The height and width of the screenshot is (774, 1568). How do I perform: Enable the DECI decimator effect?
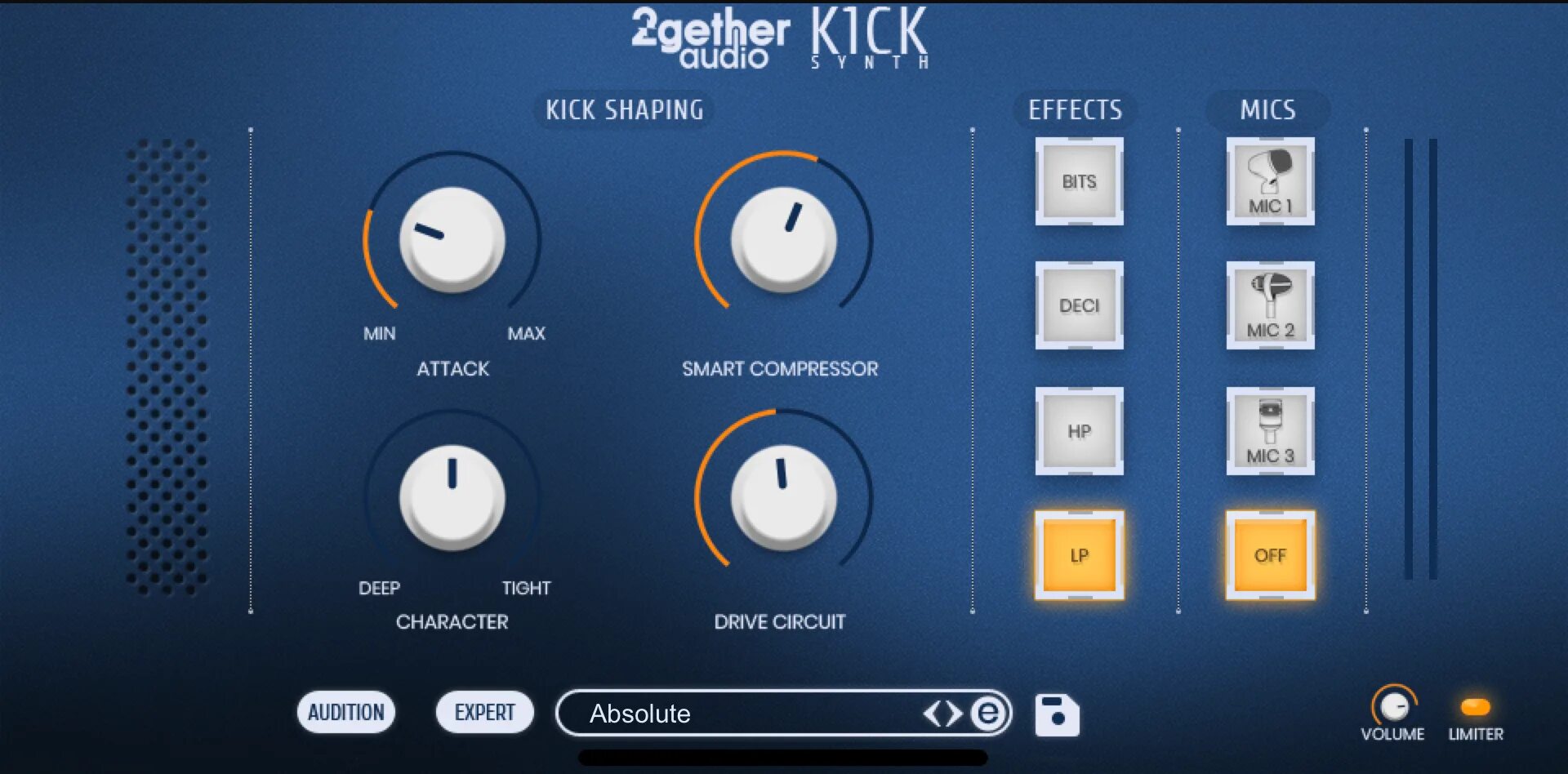1079,305
